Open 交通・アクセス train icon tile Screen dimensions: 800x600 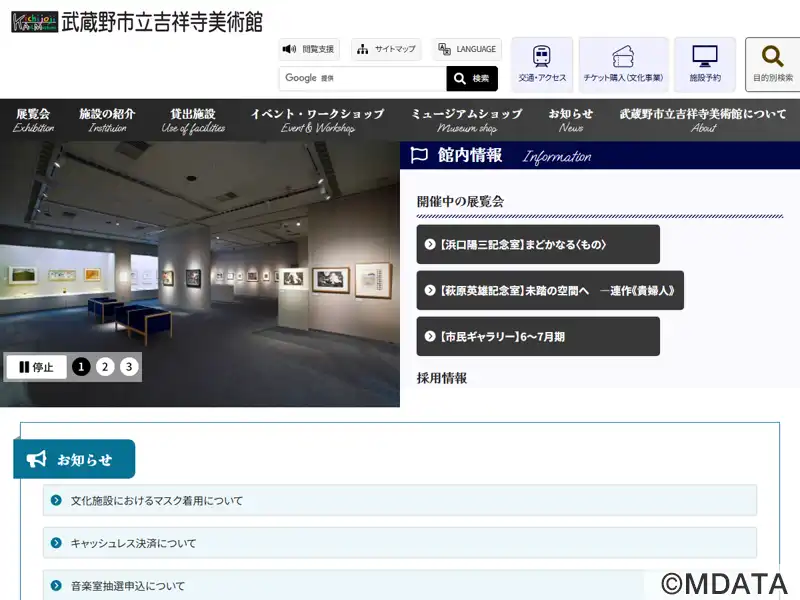pos(542,64)
